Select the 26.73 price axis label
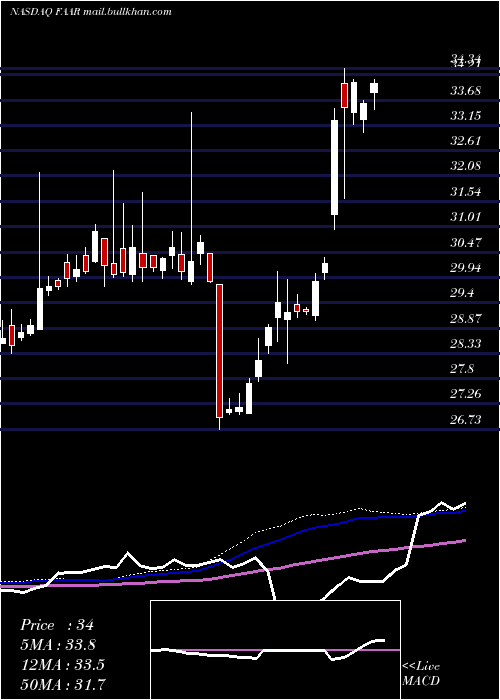This screenshot has height=700, width=500. click(465, 420)
